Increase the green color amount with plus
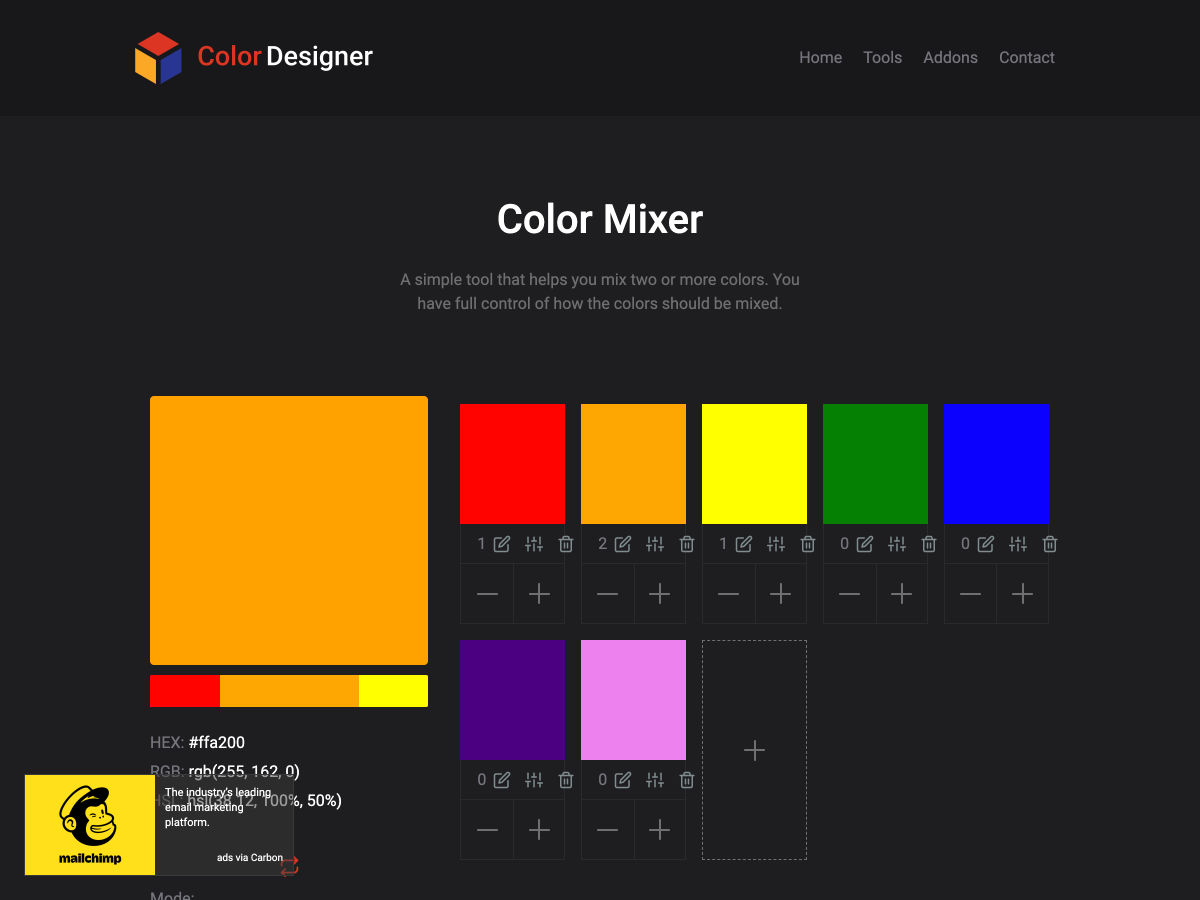 click(902, 594)
